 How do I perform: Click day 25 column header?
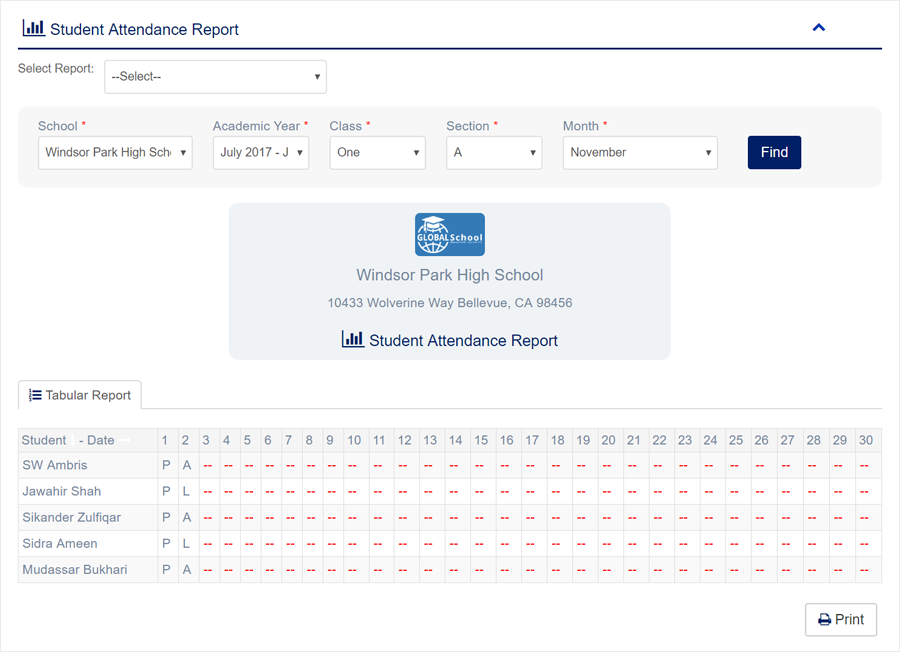pyautogui.click(x=736, y=440)
